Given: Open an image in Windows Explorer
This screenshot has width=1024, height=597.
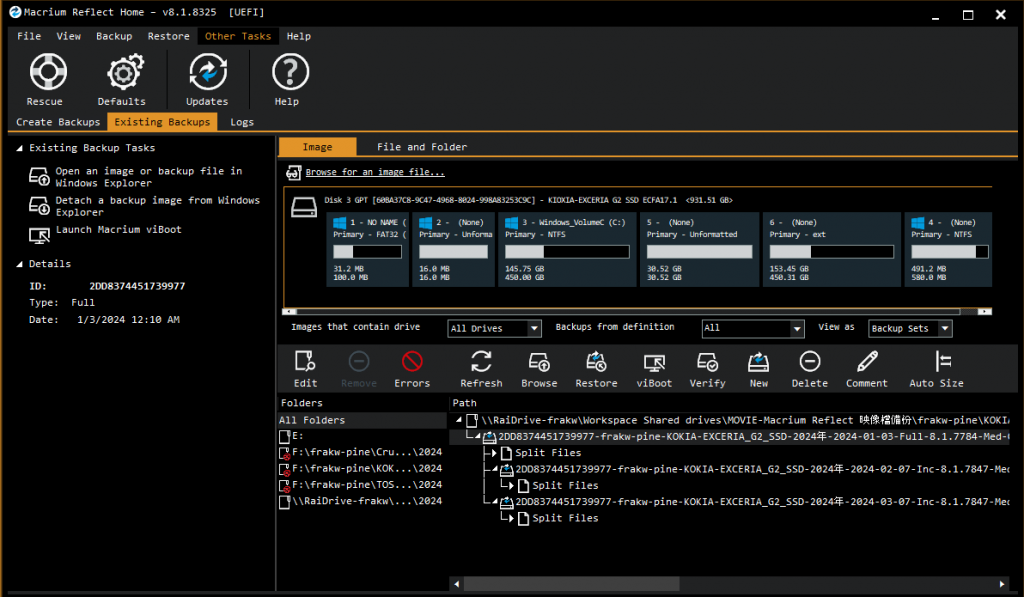Looking at the screenshot, I should 148,177.
